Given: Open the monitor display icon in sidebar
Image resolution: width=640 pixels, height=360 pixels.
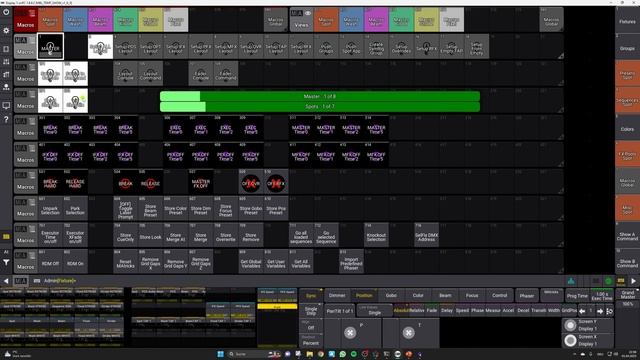Looking at the screenshot, I should tap(6, 106).
